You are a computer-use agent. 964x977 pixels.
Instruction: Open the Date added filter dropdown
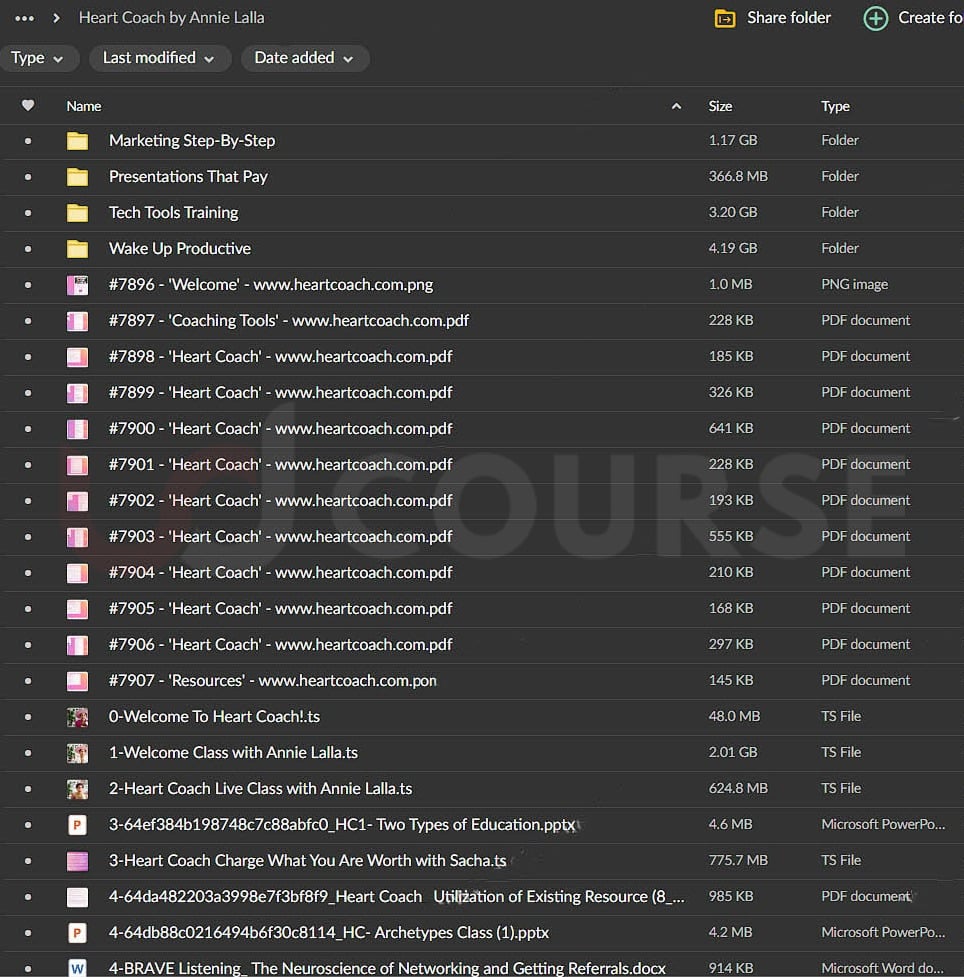(304, 58)
